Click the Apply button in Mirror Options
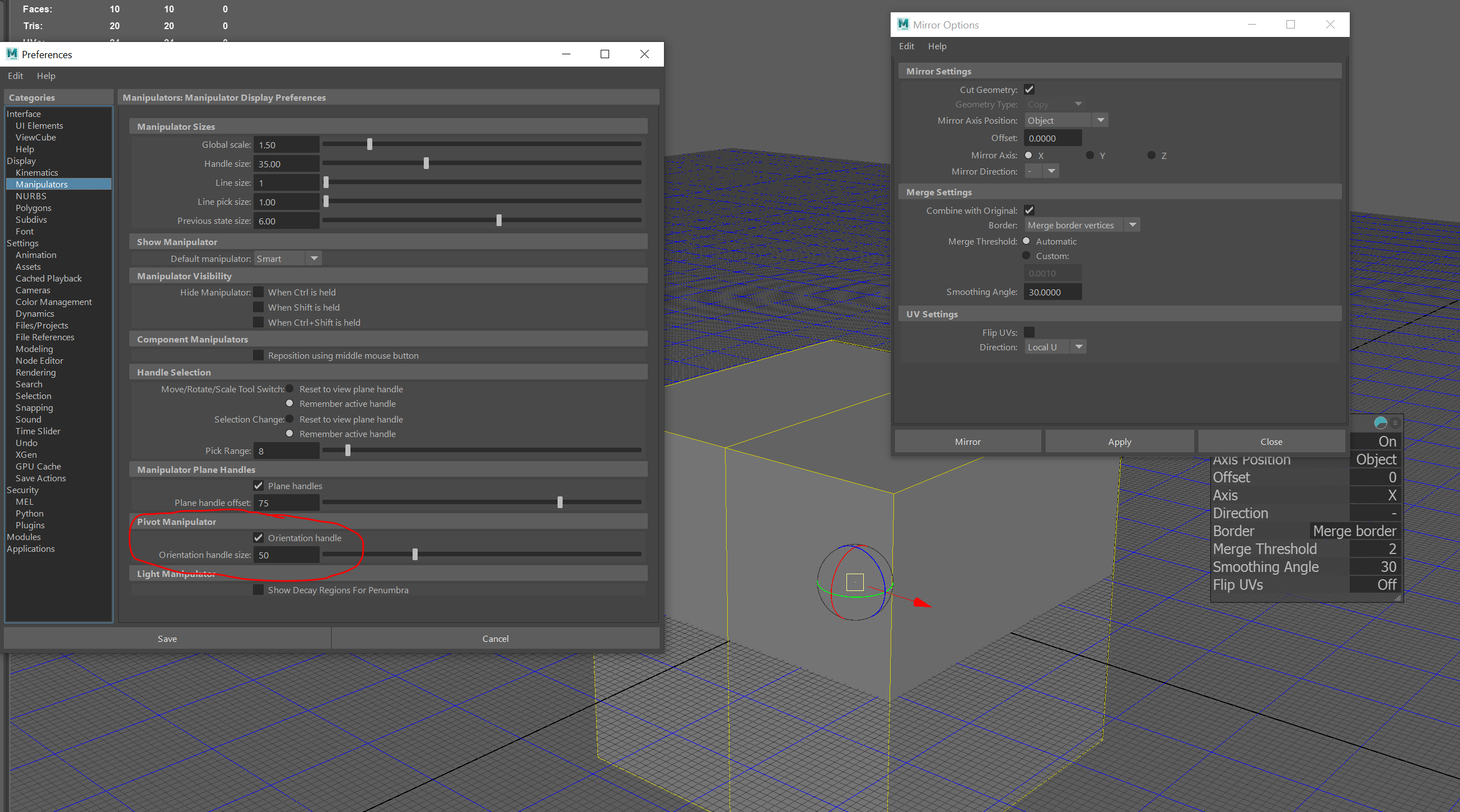This screenshot has height=812, width=1460. click(x=1119, y=442)
